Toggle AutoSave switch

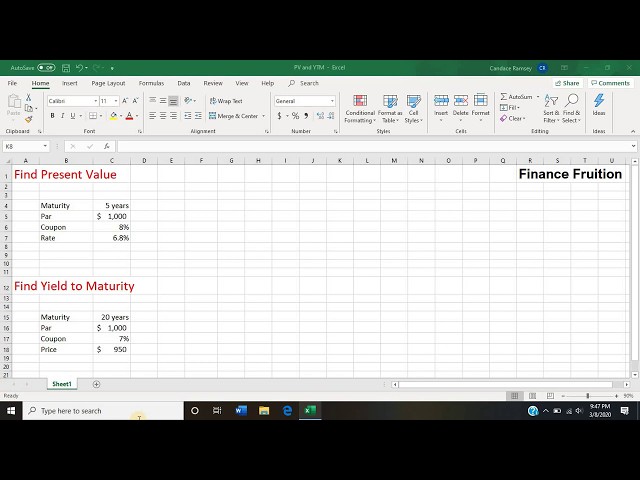click(46, 68)
